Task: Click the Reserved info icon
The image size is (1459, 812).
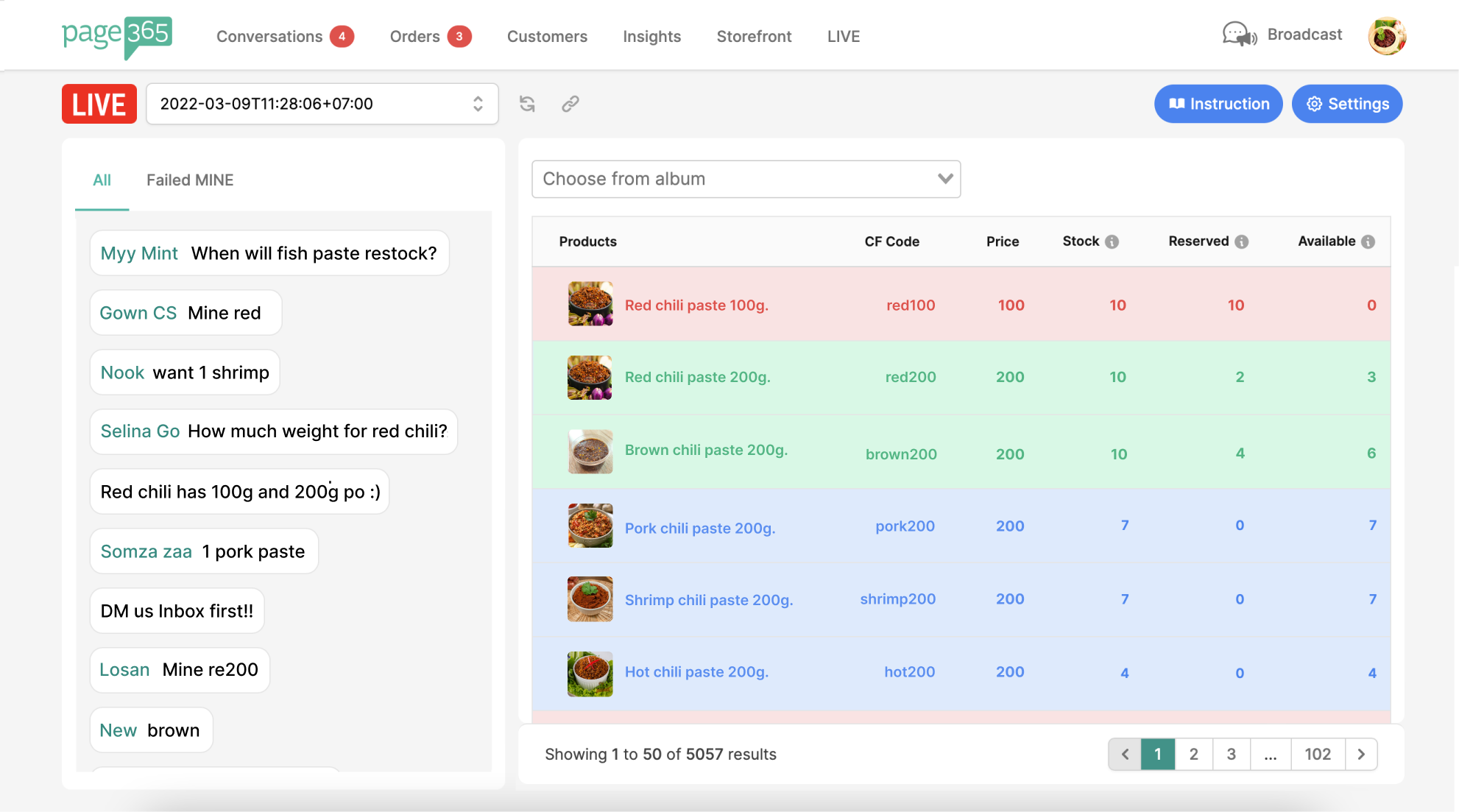Action: [1241, 241]
